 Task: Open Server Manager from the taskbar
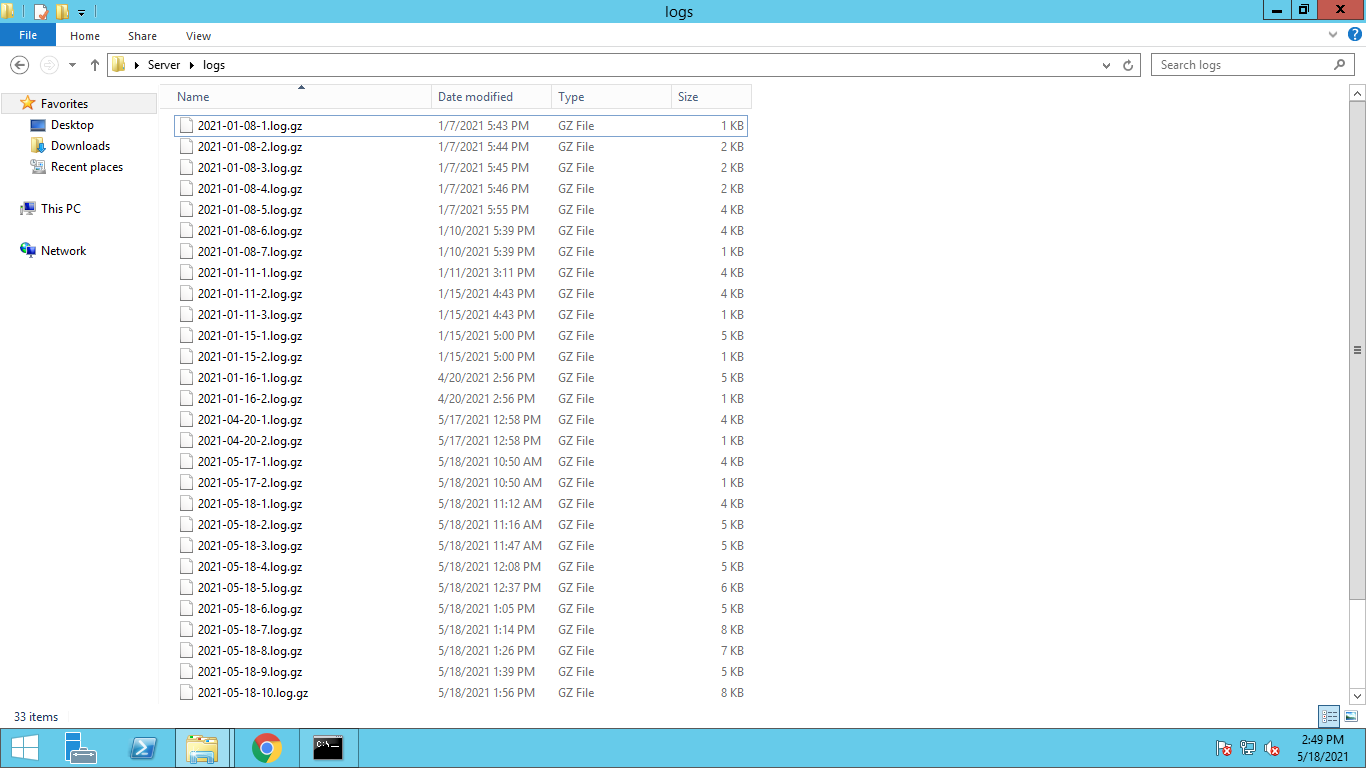click(80, 748)
